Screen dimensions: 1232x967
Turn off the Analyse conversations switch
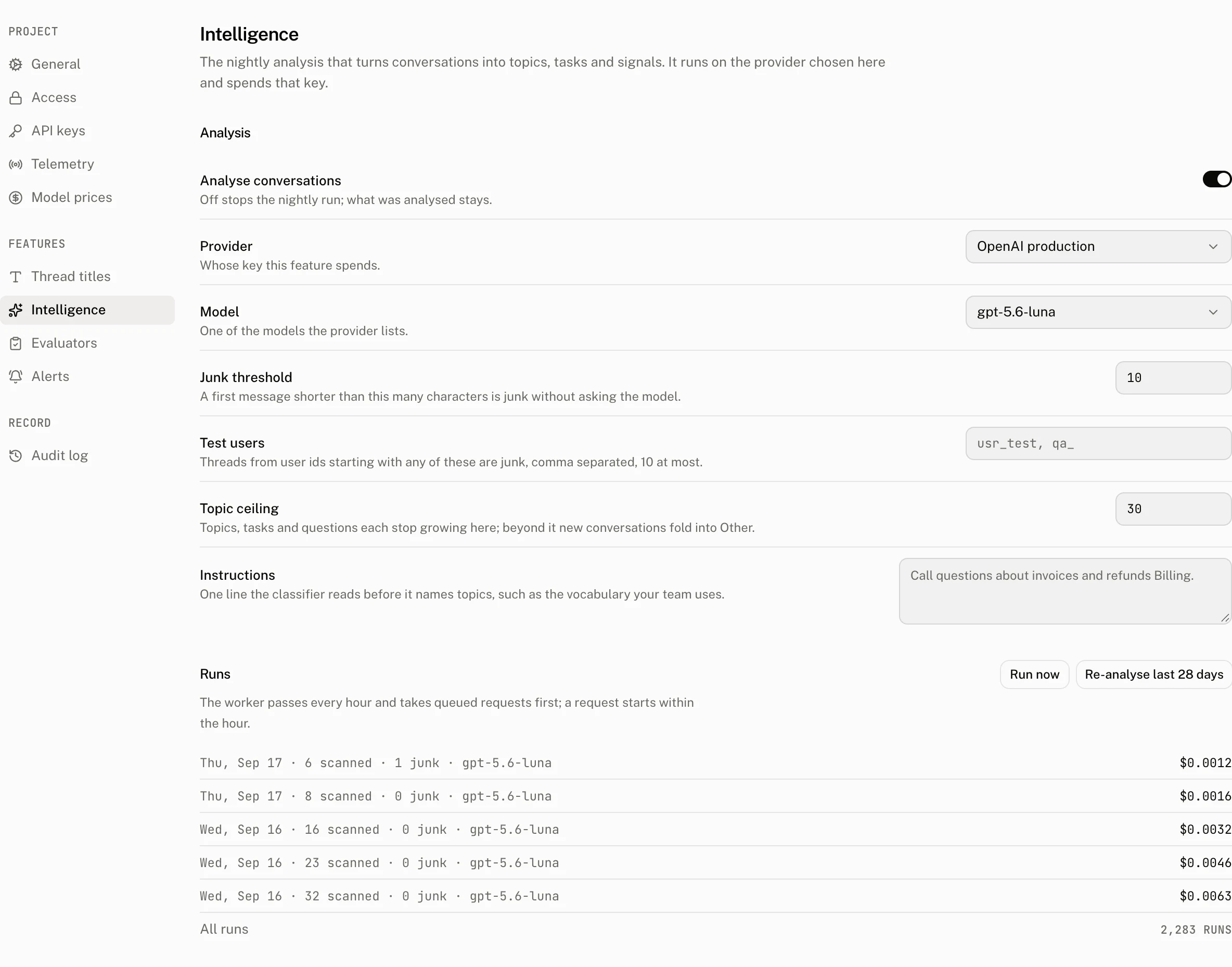pos(1217,180)
